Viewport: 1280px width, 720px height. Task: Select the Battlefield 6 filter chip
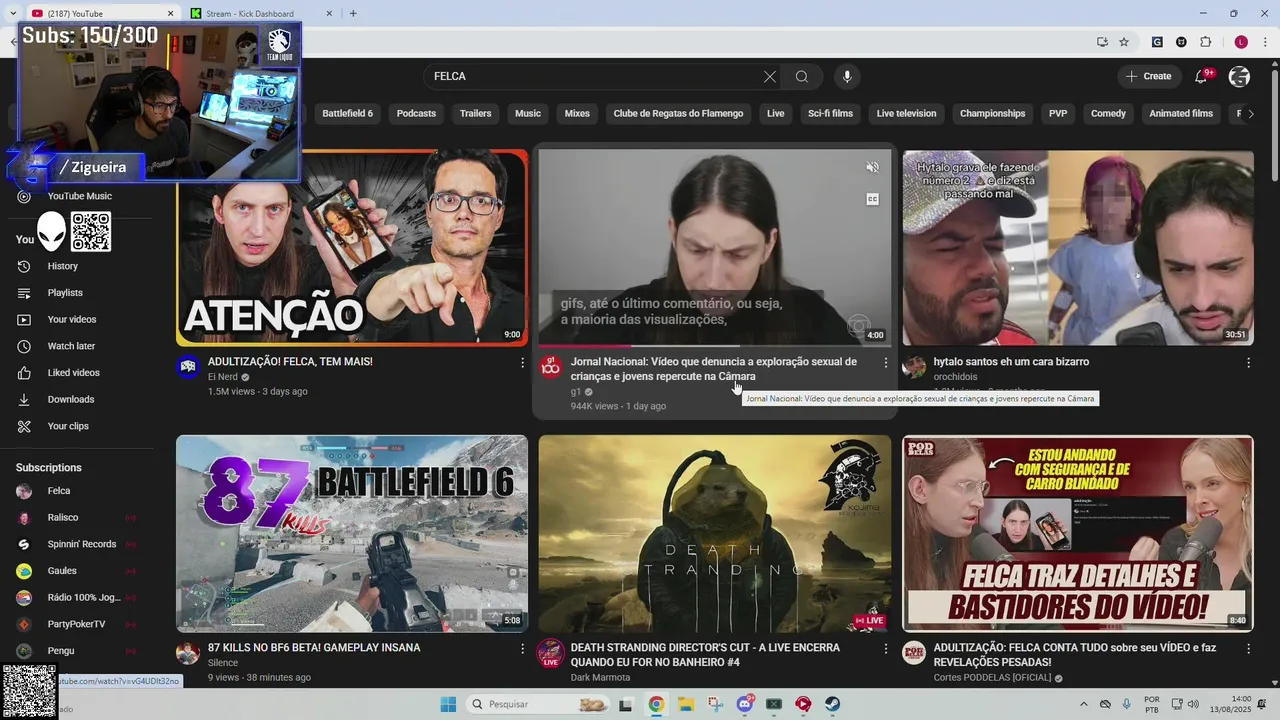coord(347,114)
